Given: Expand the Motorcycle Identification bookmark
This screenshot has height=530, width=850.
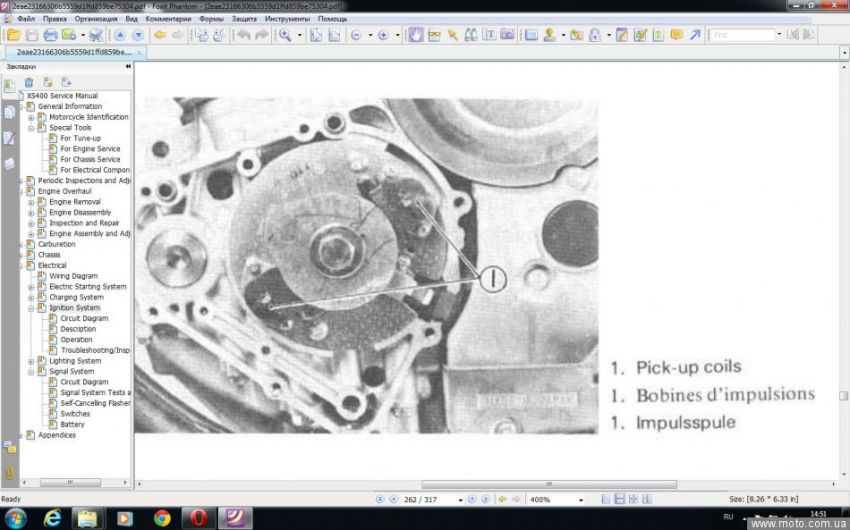Looking at the screenshot, I should tap(31, 117).
